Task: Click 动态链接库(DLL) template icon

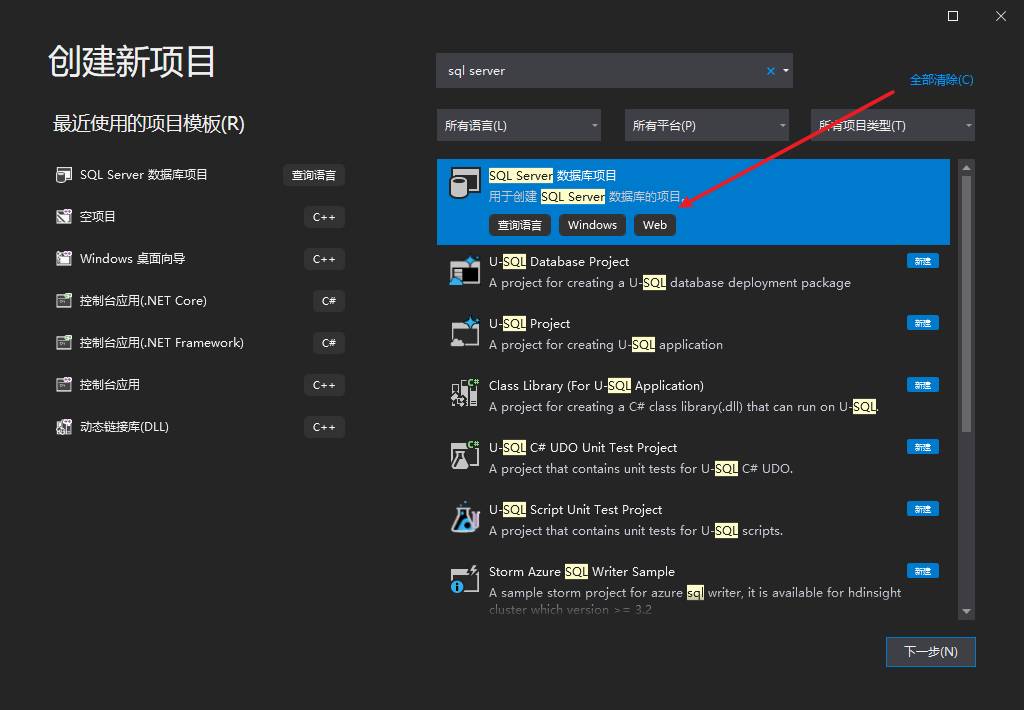Action: pos(63,427)
